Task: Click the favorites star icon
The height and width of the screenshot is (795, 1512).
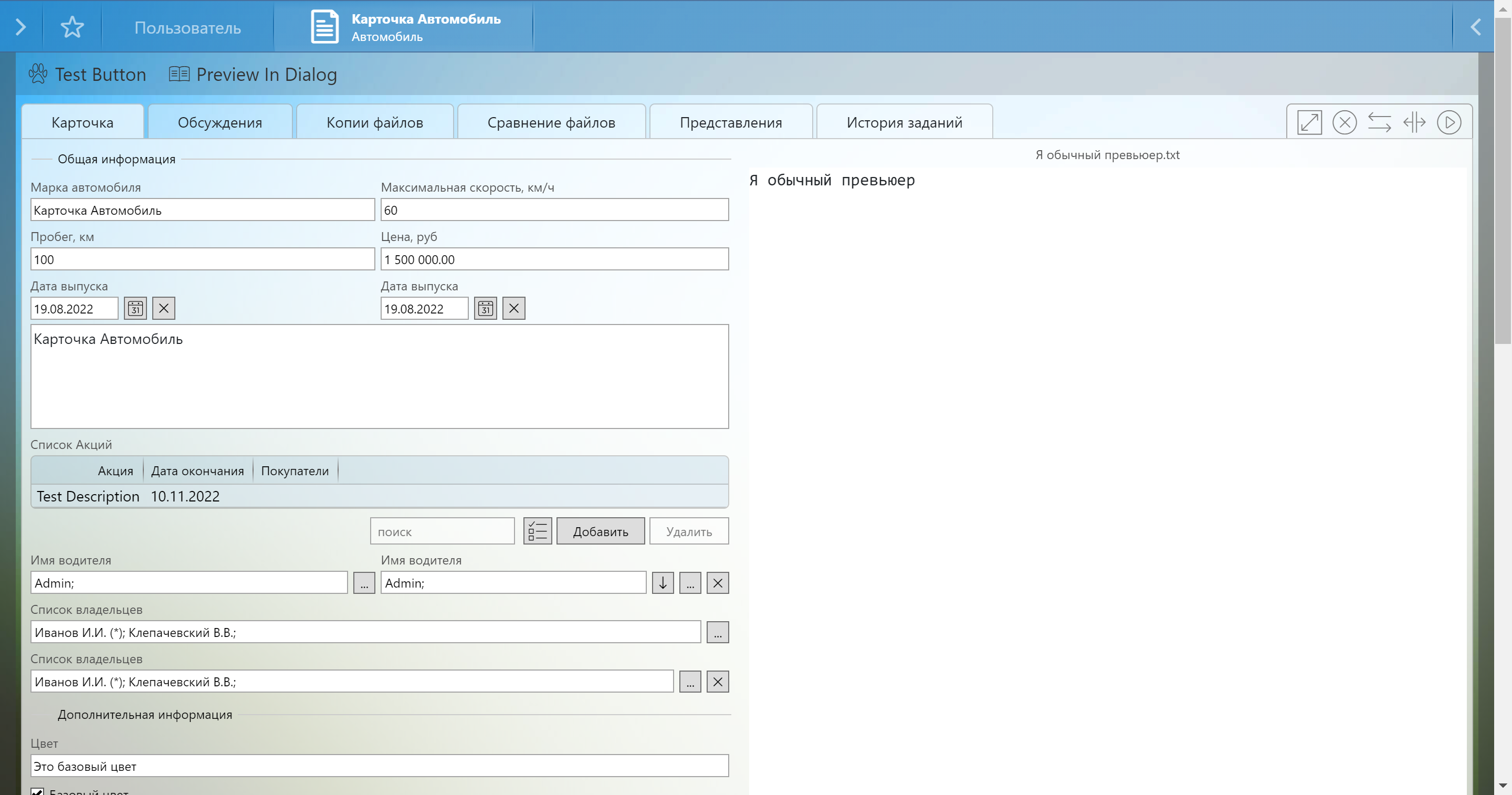Action: (72, 27)
